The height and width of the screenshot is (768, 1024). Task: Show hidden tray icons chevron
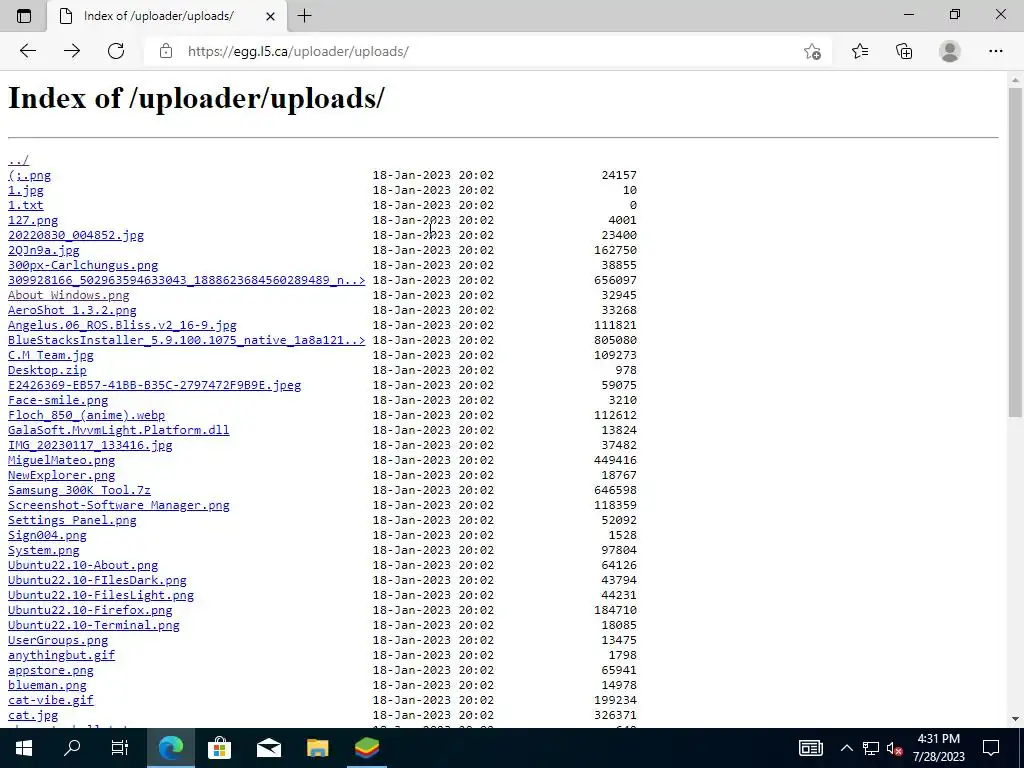click(x=846, y=748)
